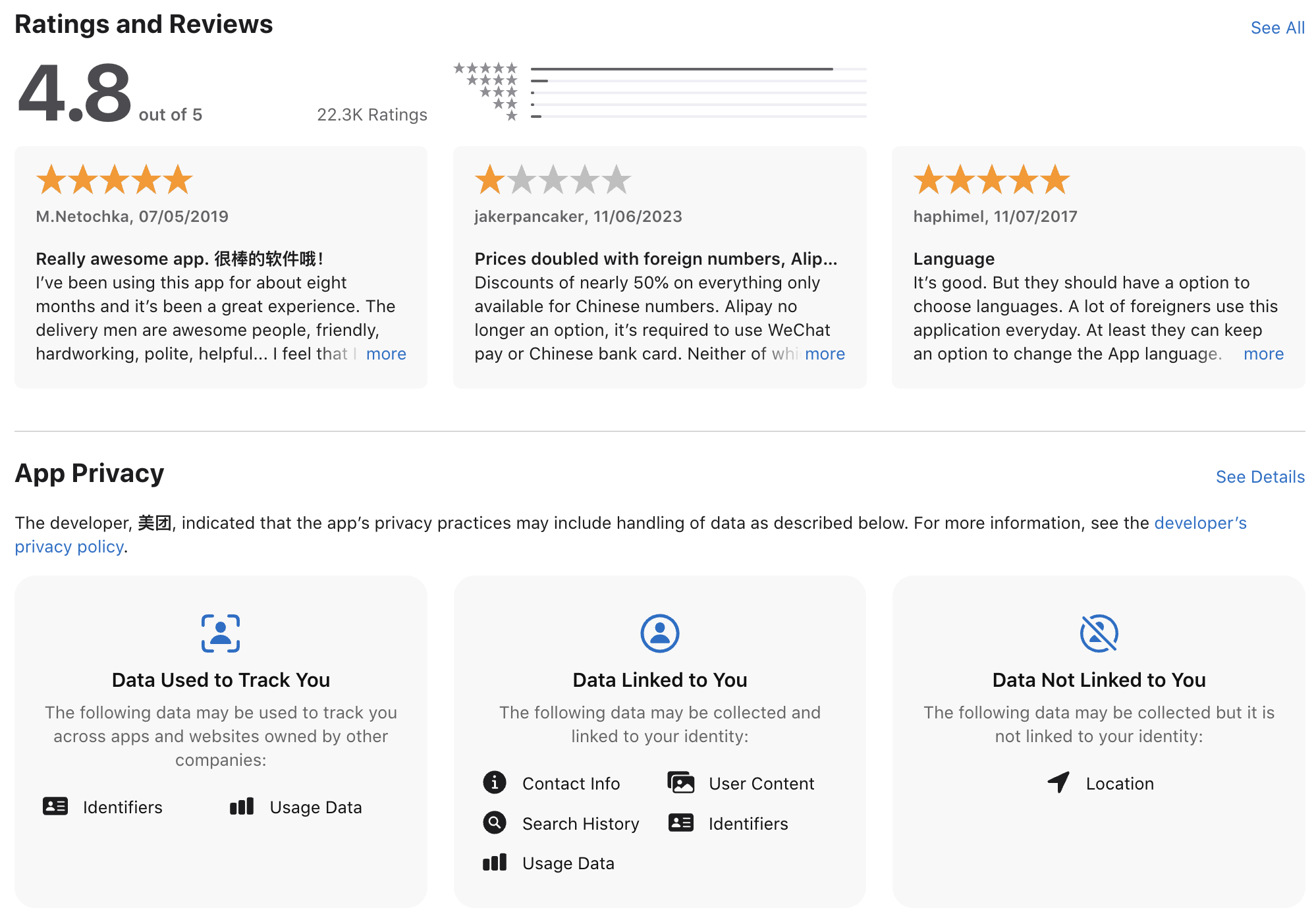Click the linked Usage Data bar-chart icon
Screen dimensions: 1316x914
point(495,863)
